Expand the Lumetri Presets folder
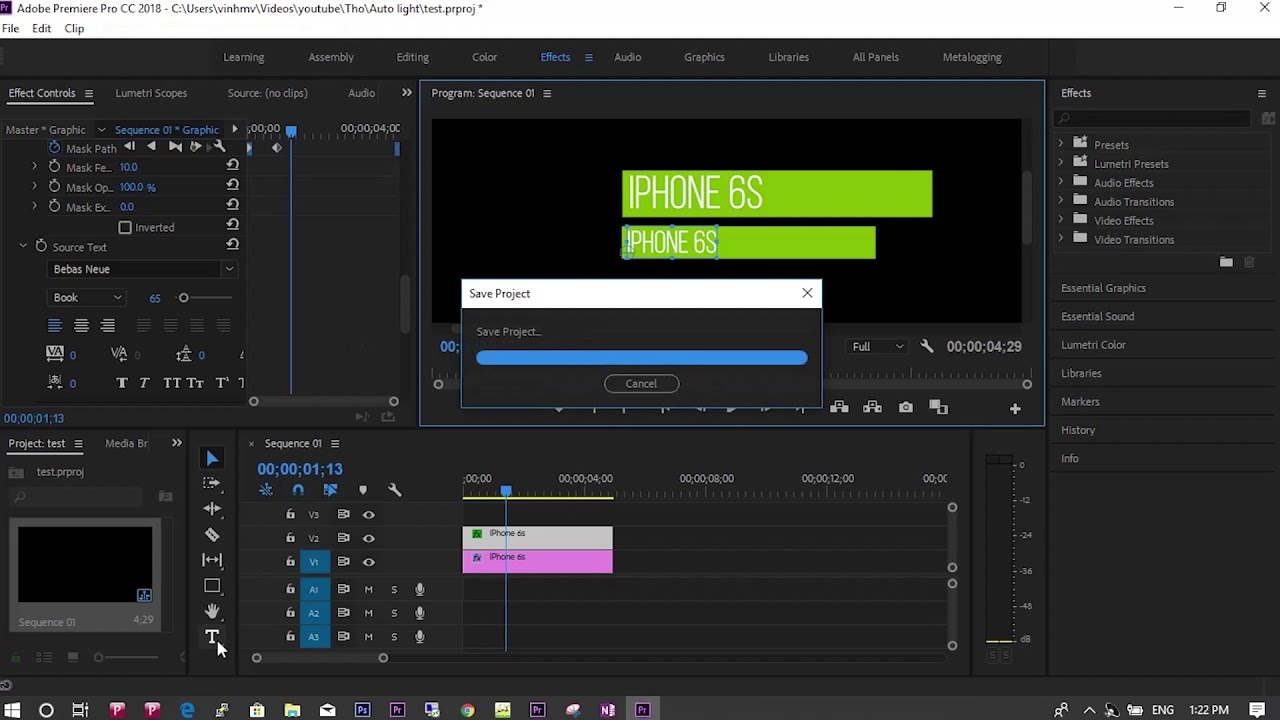 1061,163
